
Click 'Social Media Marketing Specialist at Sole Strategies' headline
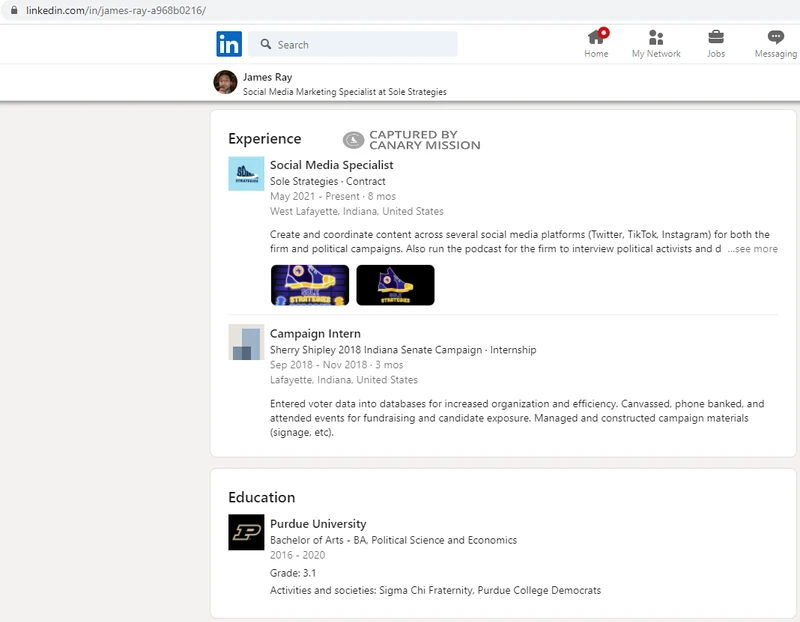coord(344,92)
